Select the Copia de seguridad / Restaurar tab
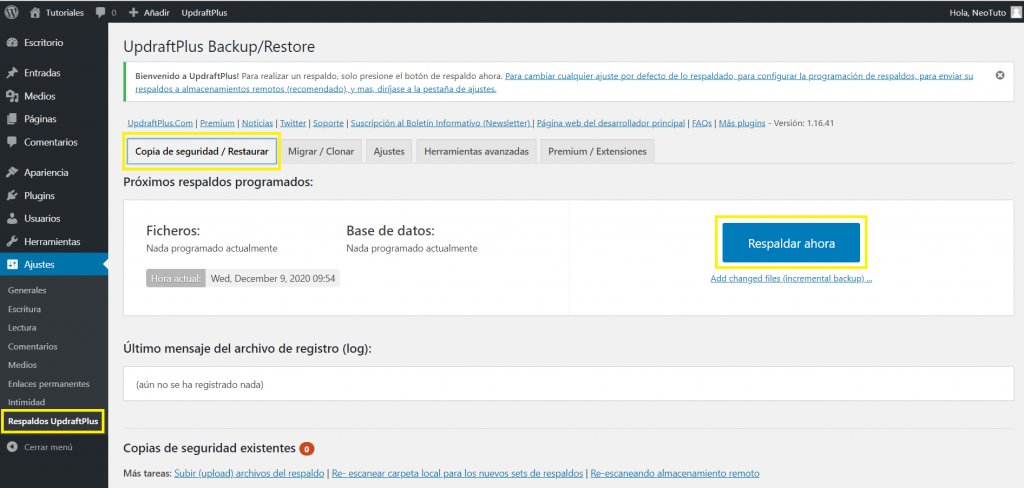Viewport: 1024px width, 488px height. 202,151
